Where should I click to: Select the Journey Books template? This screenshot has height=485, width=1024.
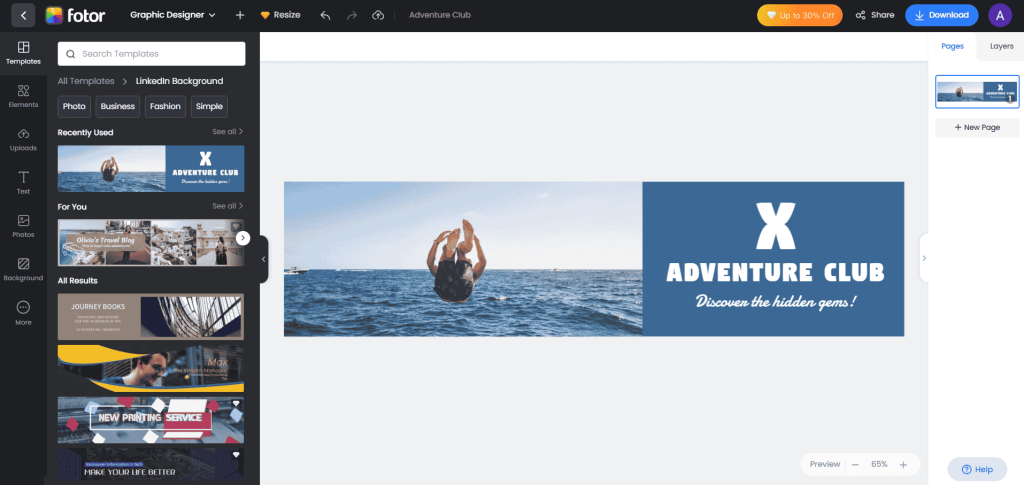(151, 317)
